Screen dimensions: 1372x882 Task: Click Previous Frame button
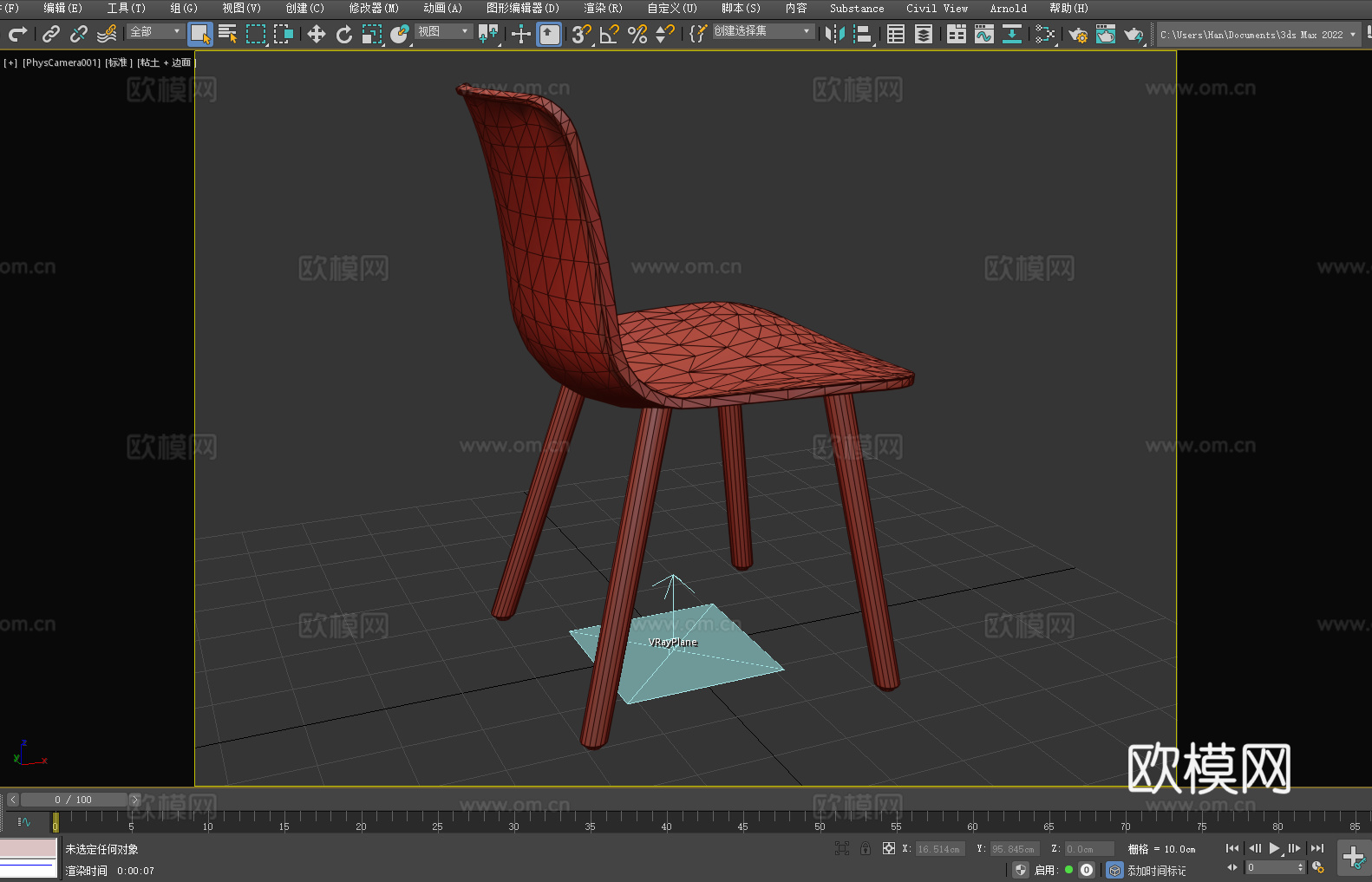click(x=1254, y=848)
